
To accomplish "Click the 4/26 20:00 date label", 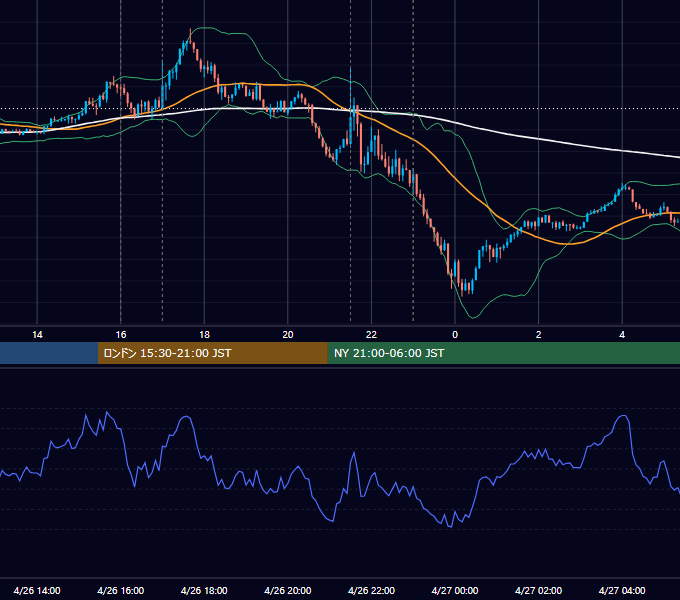I will pyautogui.click(x=288, y=590).
